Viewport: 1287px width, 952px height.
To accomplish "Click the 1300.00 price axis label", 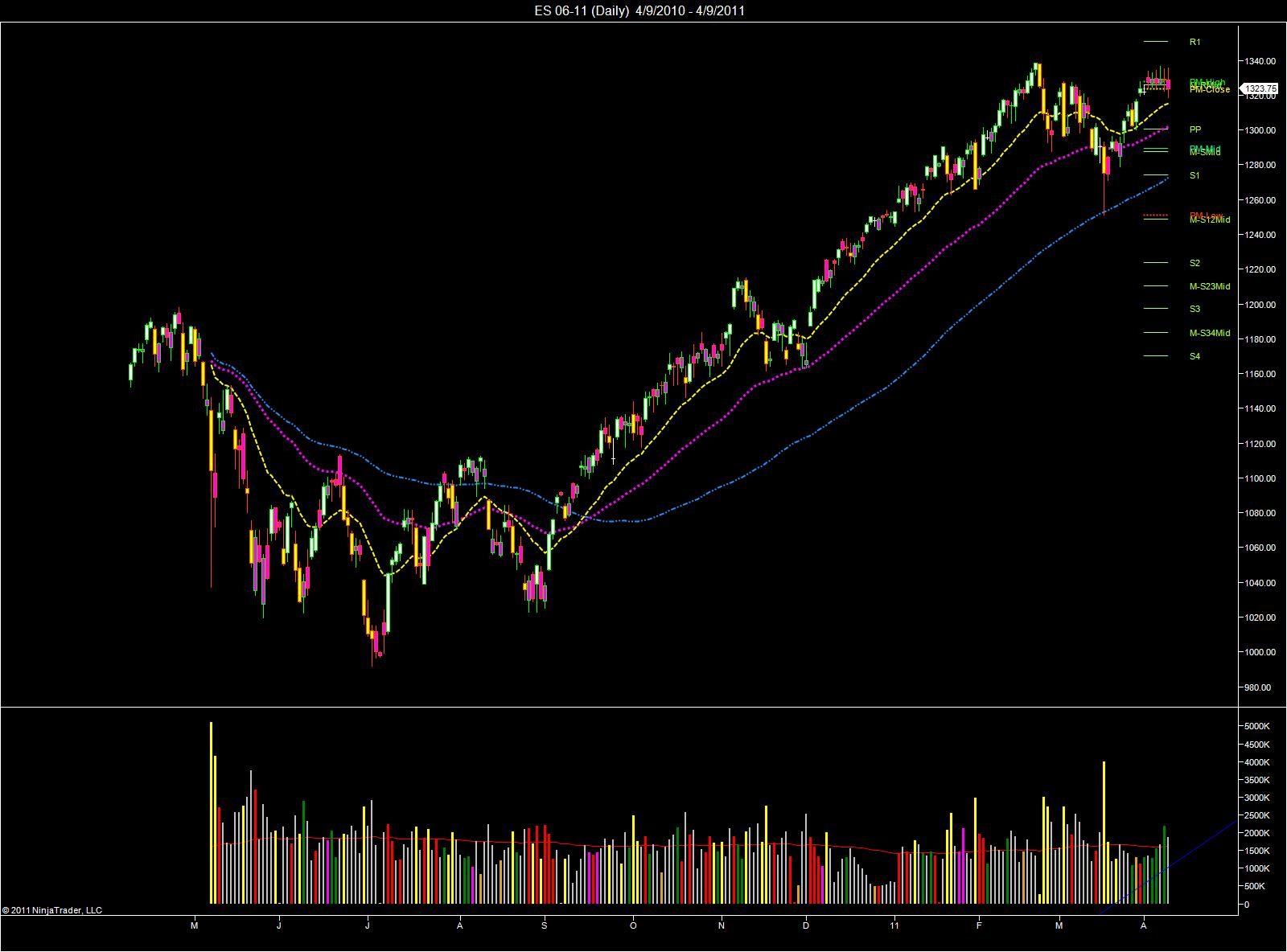I will point(1260,130).
